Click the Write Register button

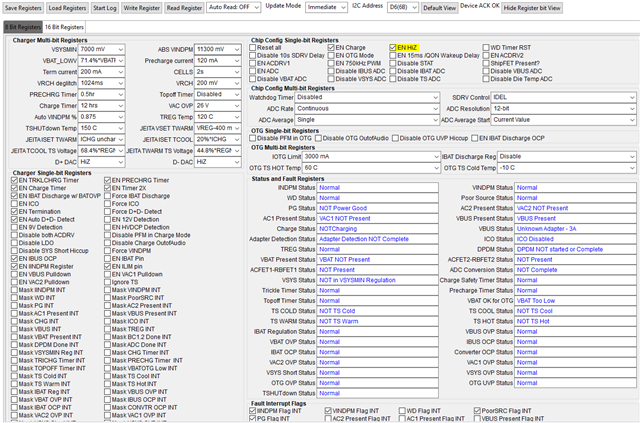(x=142, y=8)
